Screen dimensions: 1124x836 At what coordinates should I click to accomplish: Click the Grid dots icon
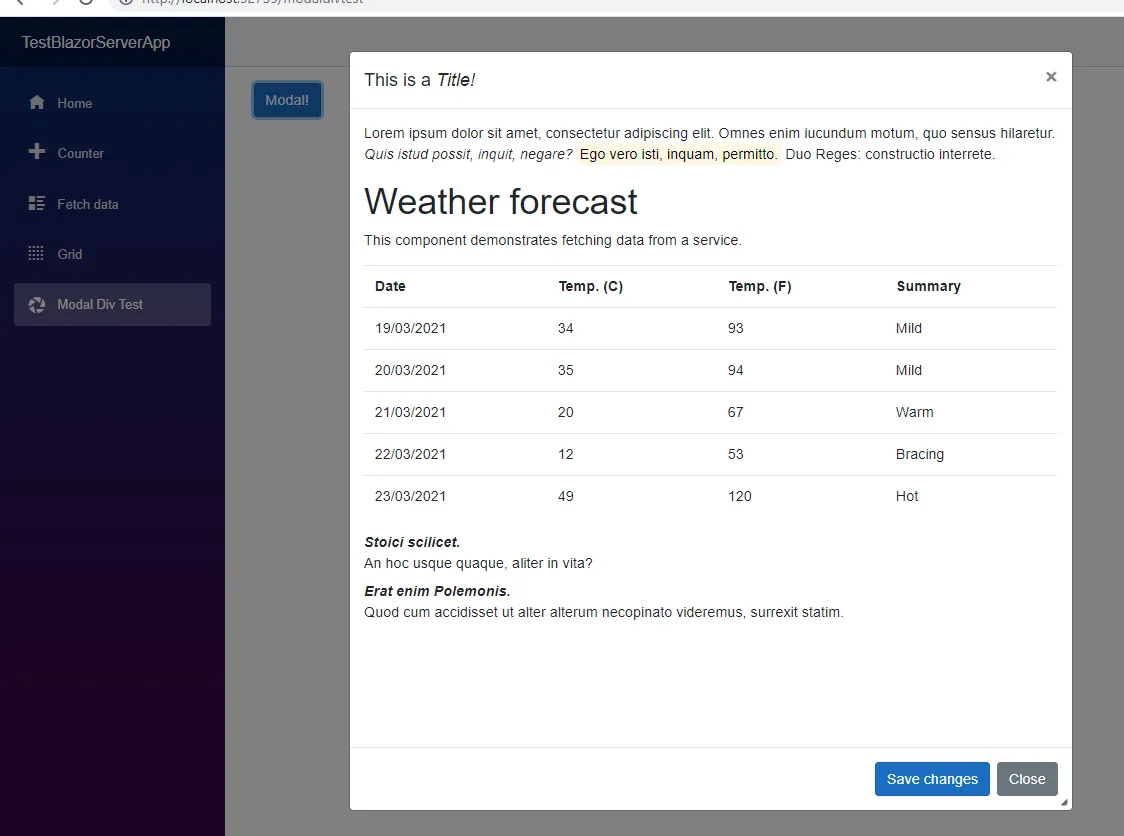(36, 253)
